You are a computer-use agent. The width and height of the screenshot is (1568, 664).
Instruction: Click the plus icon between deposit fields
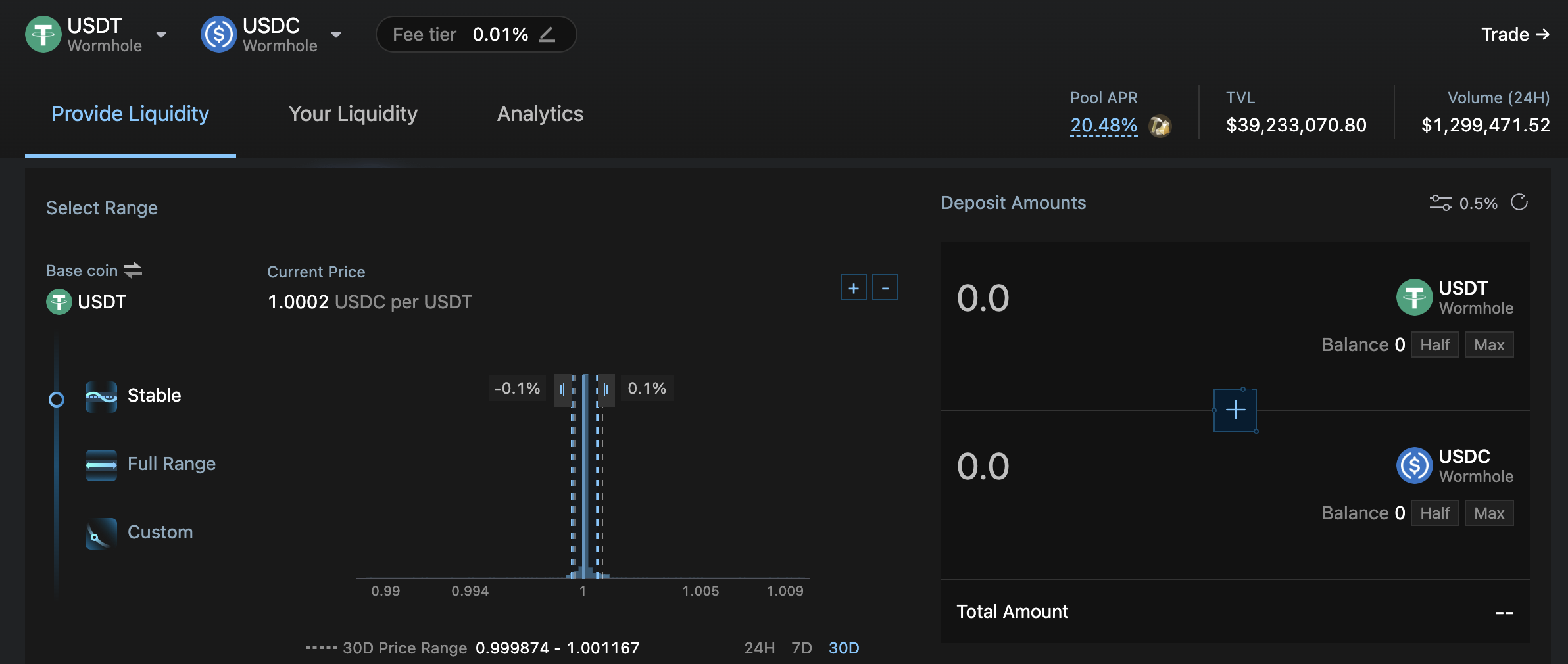point(1235,410)
